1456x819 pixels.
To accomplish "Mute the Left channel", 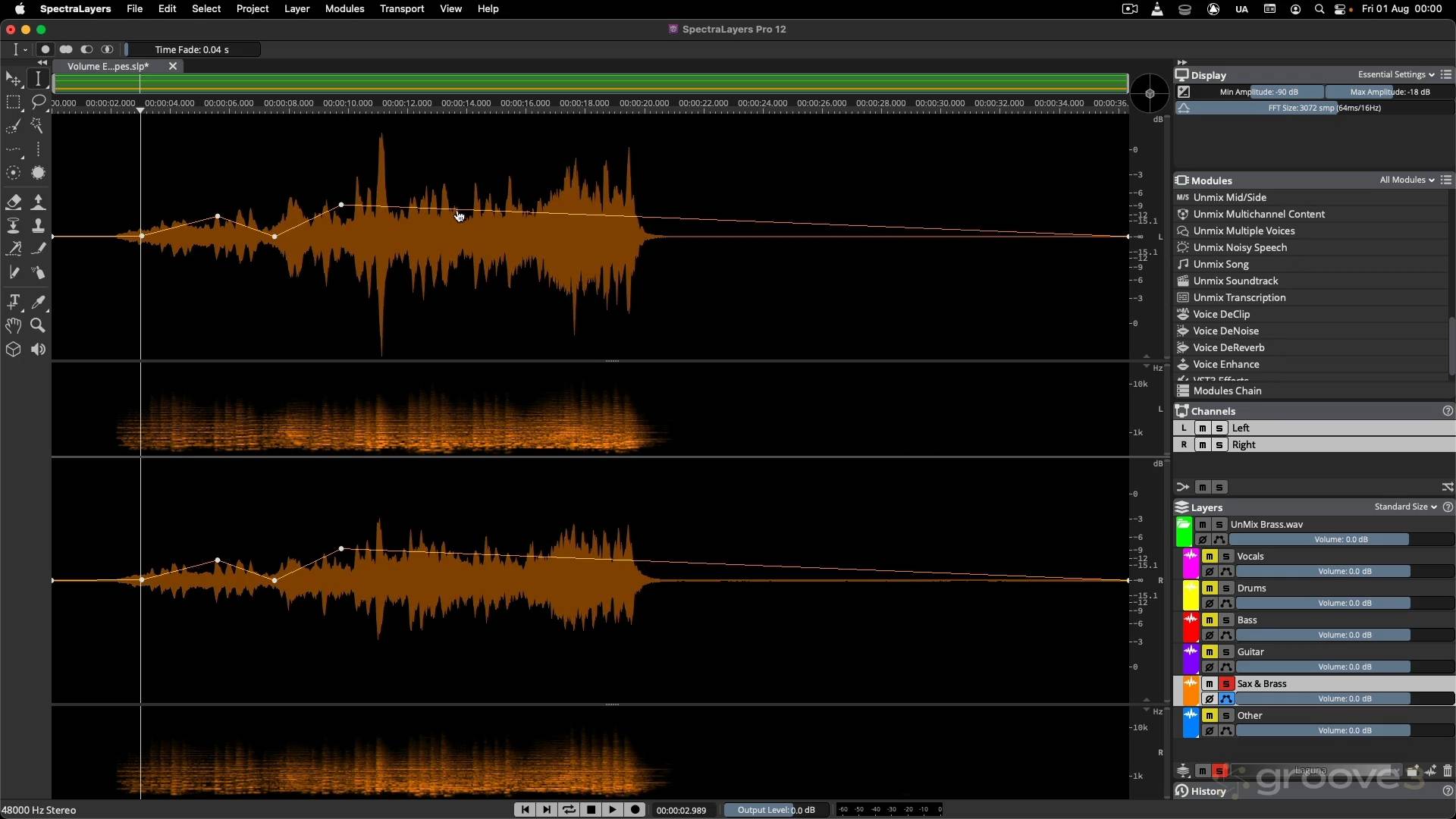I will tap(1203, 428).
